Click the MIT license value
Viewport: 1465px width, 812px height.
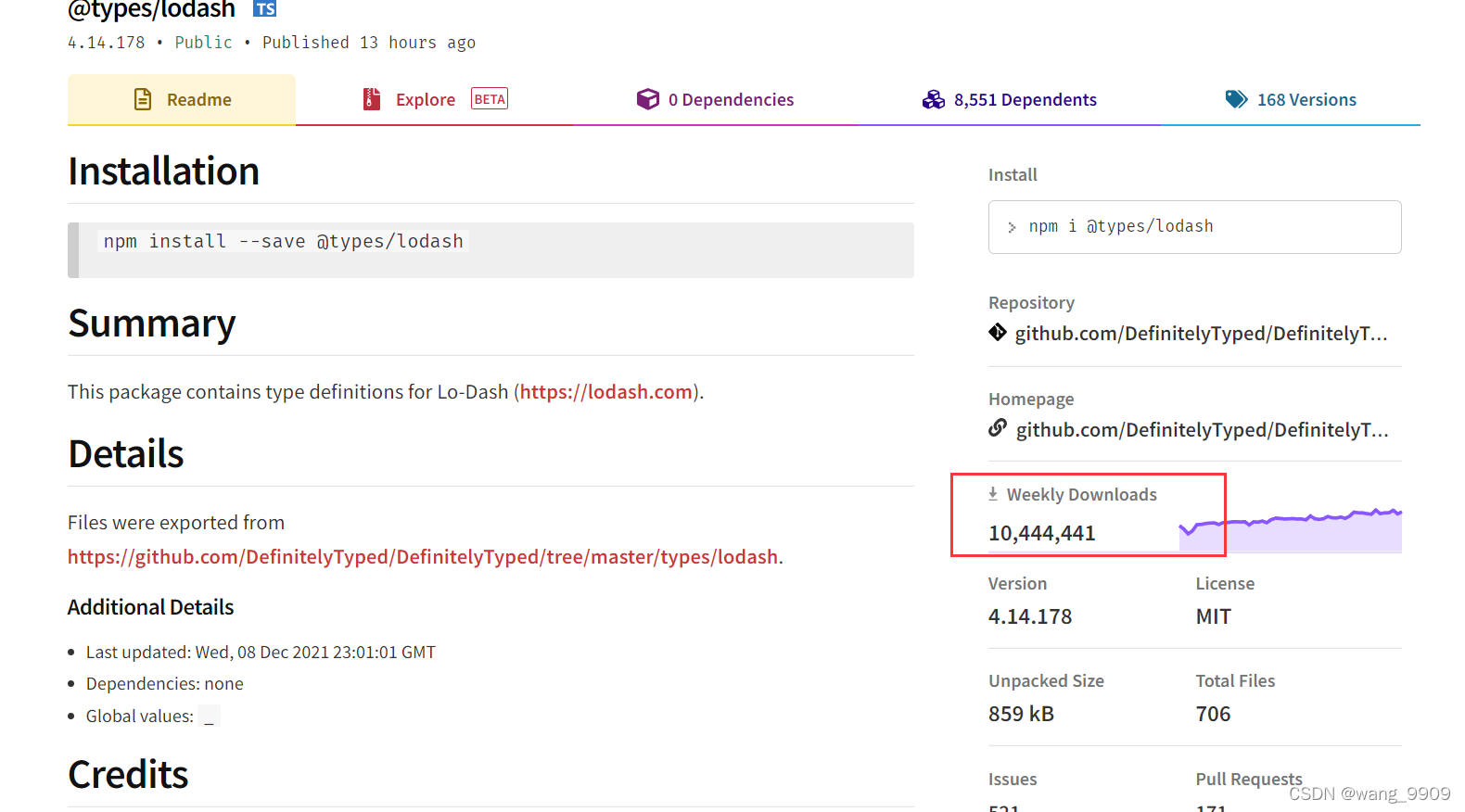[1214, 616]
